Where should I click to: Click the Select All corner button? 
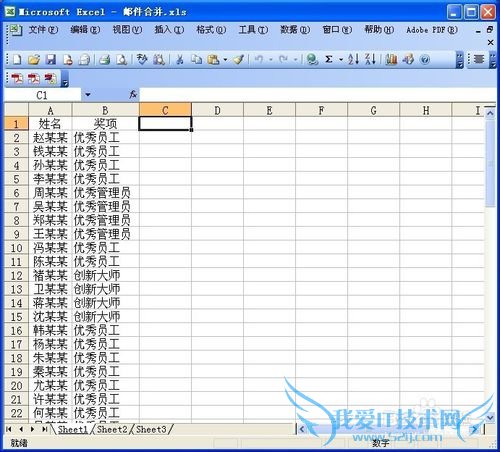point(16,110)
